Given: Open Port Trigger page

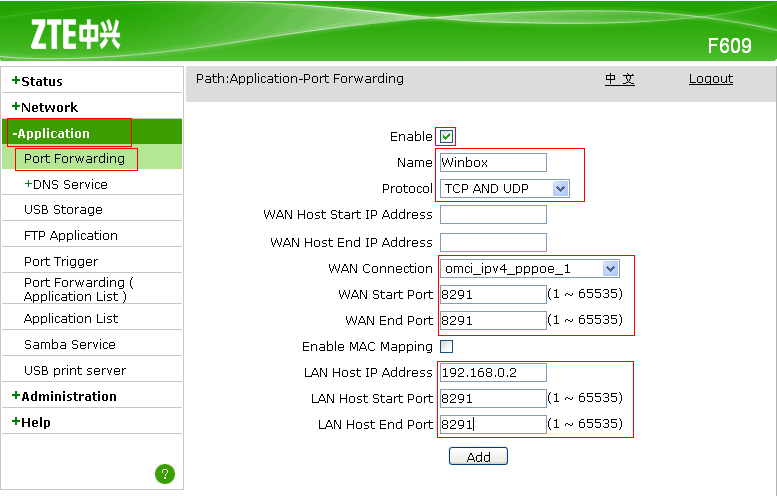Looking at the screenshot, I should coord(61,262).
